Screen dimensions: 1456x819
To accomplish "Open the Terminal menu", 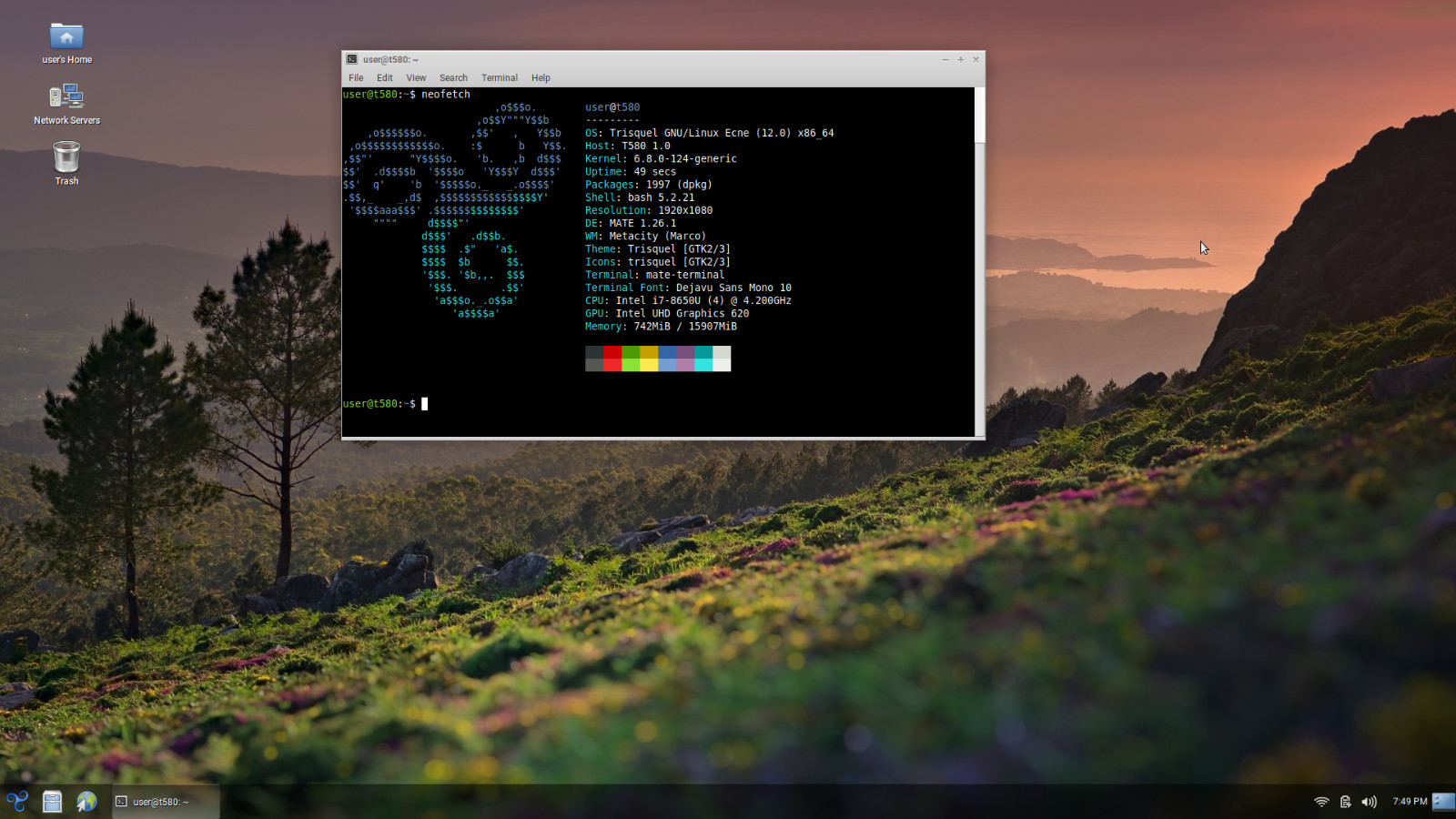I will coord(500,78).
